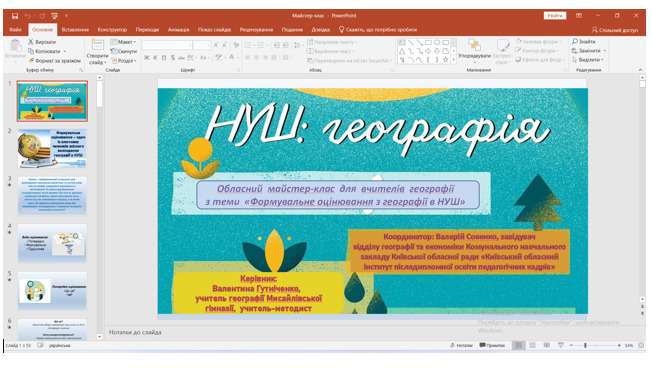Open Спільний доступ sharing
Screen dimensions: 652x368
tap(615, 30)
